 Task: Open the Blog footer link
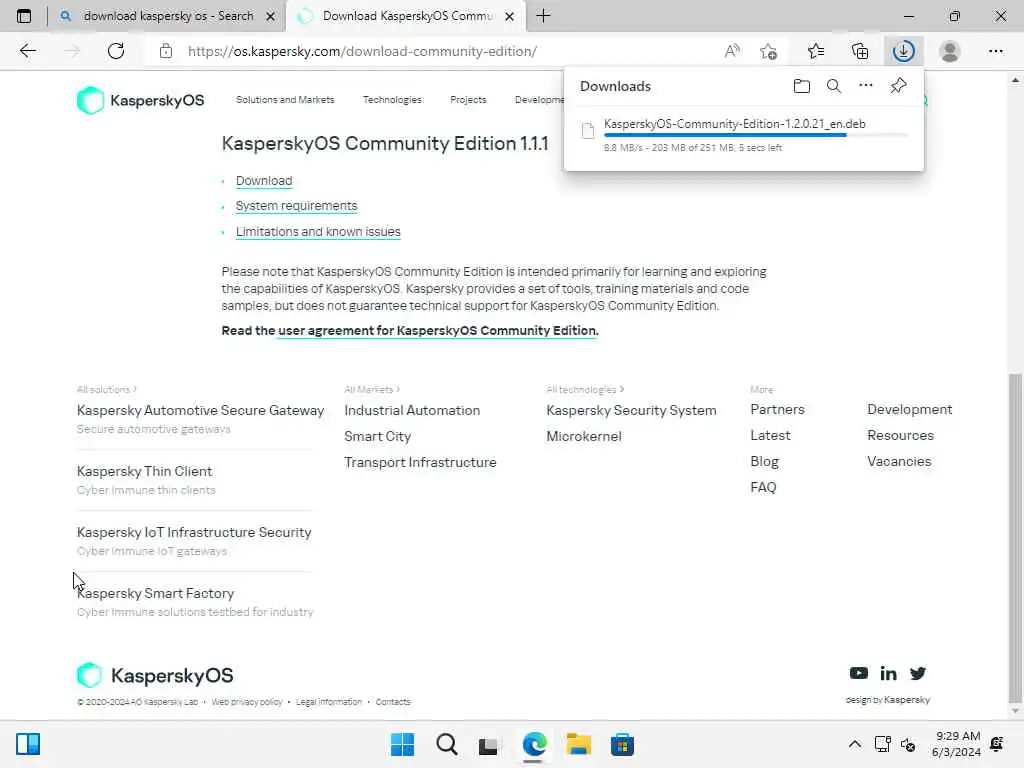(764, 462)
